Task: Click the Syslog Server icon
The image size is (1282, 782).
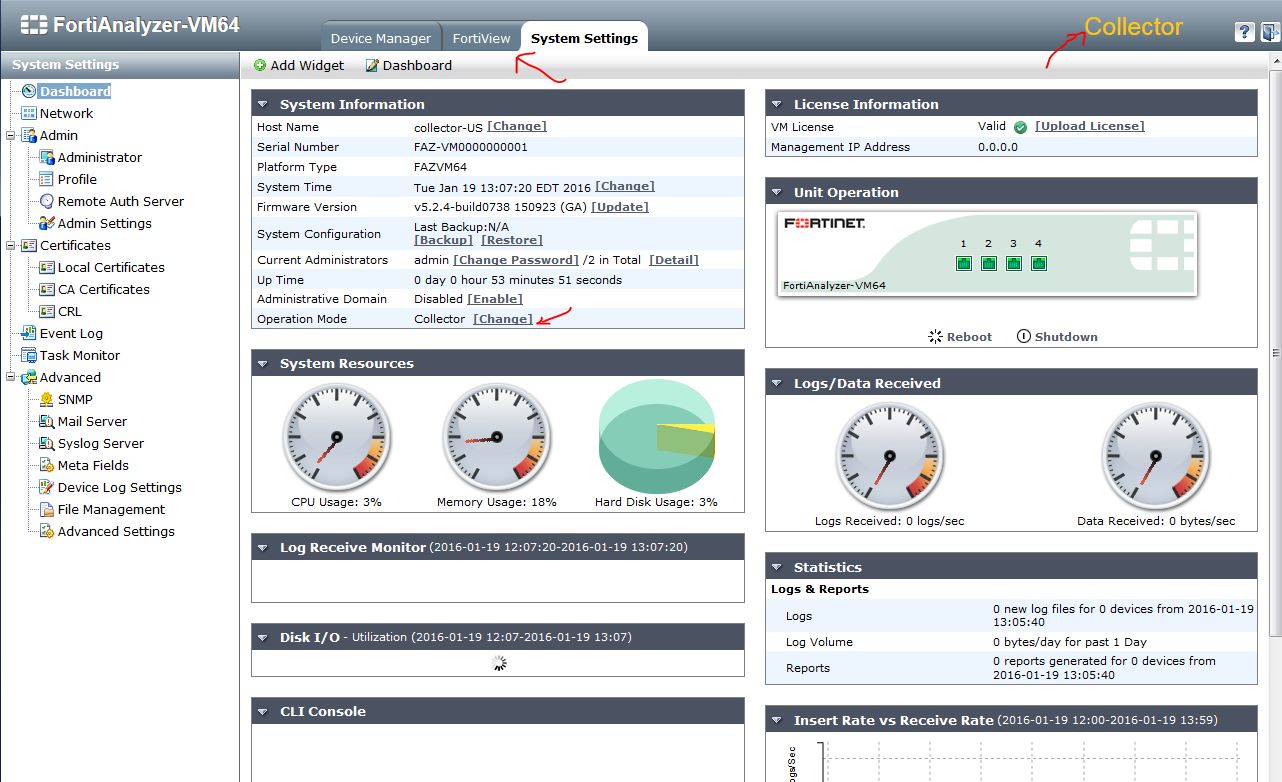Action: tap(46, 443)
